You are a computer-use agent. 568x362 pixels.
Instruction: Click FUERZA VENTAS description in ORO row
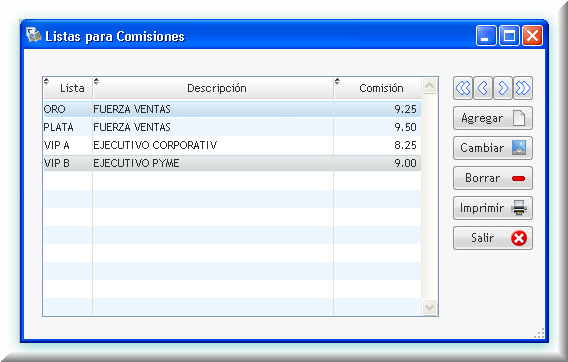pyautogui.click(x=132, y=109)
